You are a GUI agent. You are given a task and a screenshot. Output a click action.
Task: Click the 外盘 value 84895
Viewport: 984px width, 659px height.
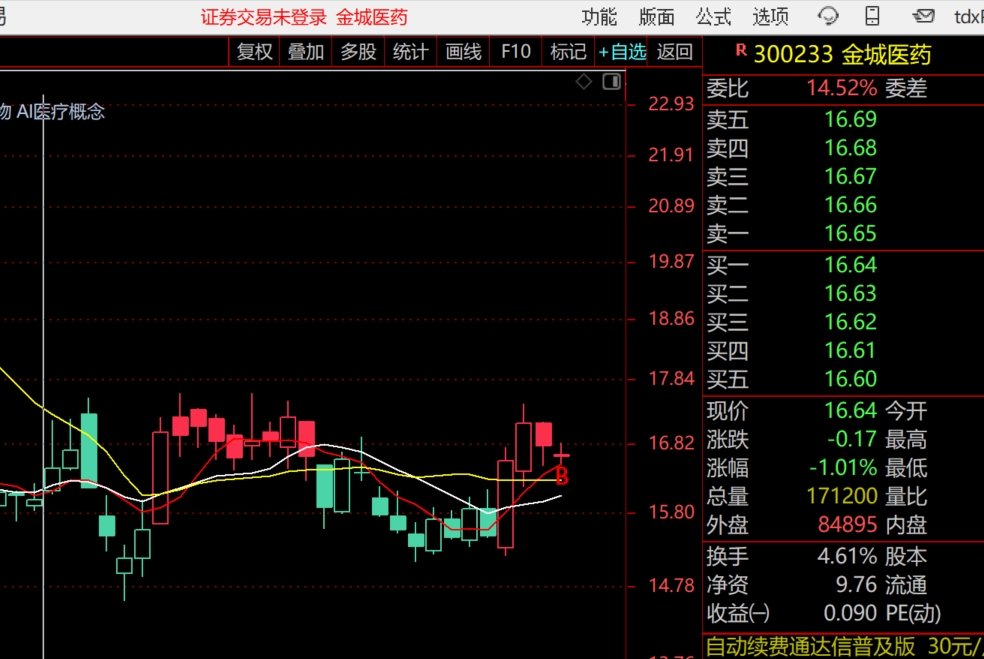tap(847, 525)
